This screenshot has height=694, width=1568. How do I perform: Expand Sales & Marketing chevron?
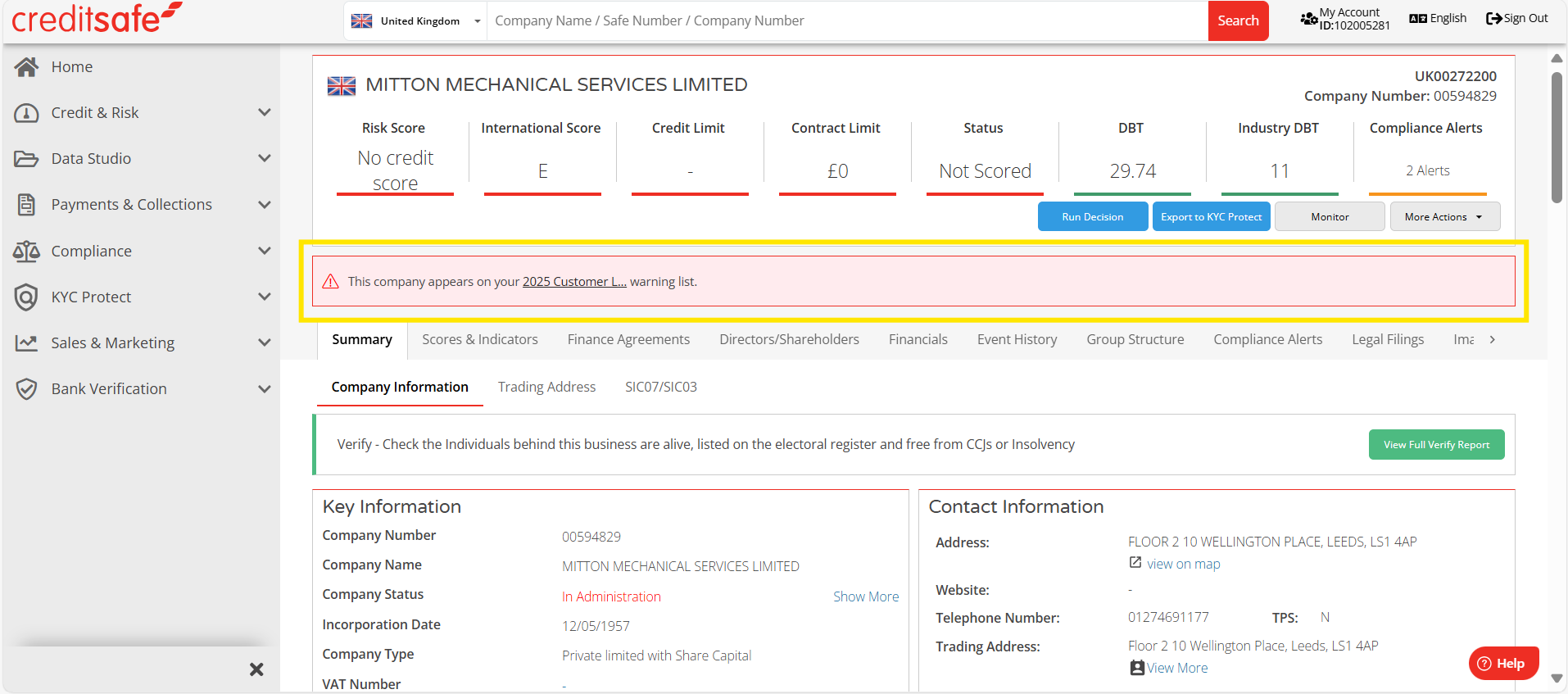coord(264,342)
